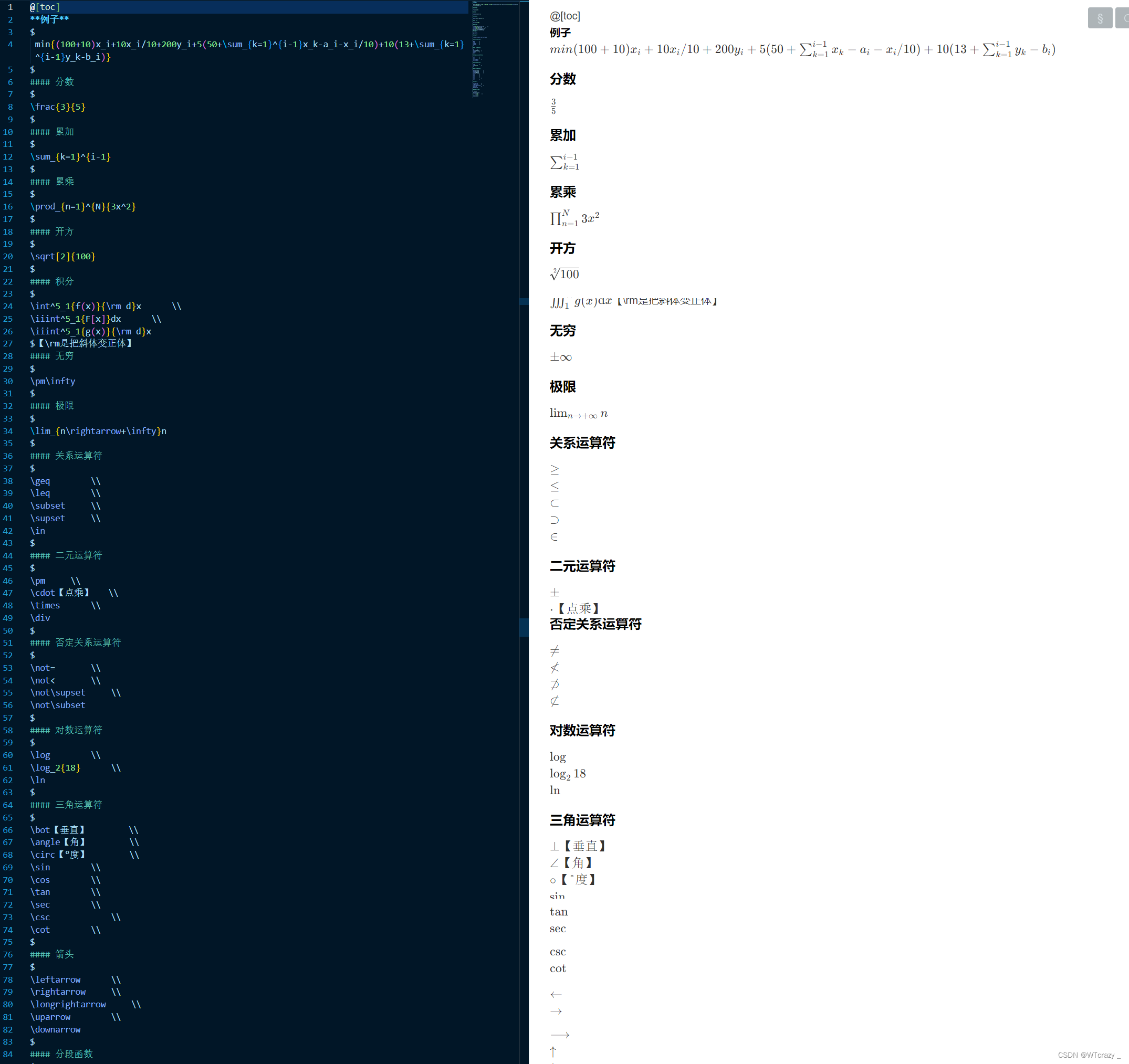Click the '\times' code line
1129x1064 pixels.
[x=45, y=606]
